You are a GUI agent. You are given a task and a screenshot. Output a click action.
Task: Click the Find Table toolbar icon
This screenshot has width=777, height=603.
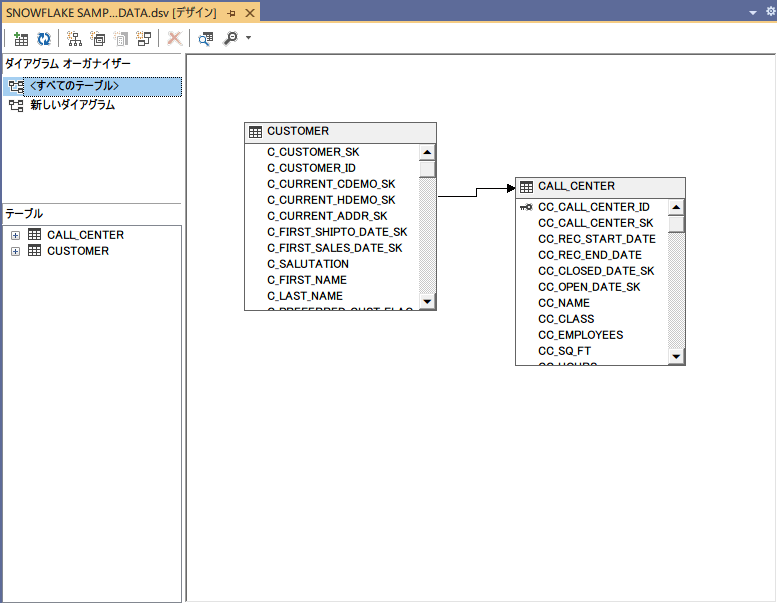click(205, 39)
